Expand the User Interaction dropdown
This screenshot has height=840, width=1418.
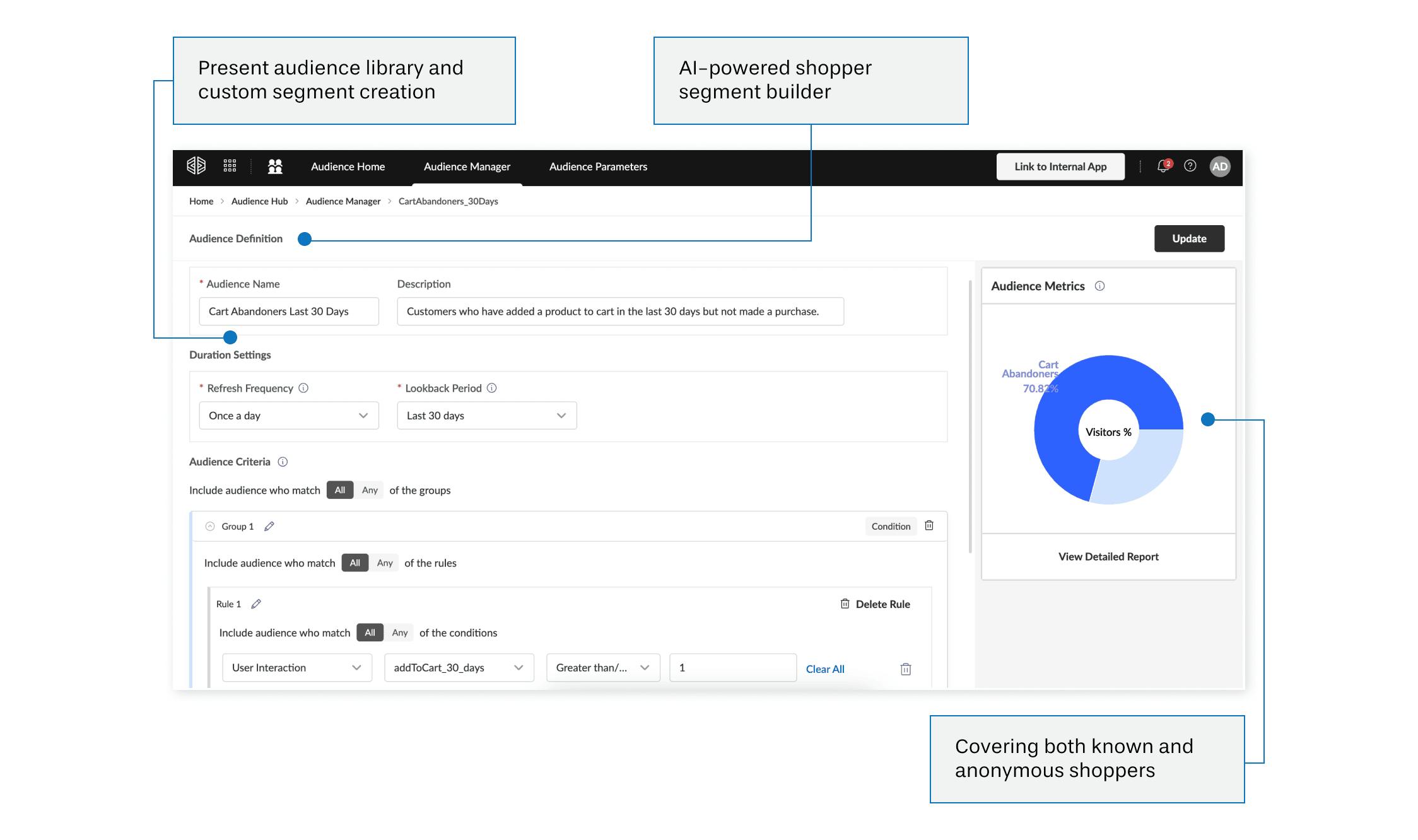coord(296,668)
